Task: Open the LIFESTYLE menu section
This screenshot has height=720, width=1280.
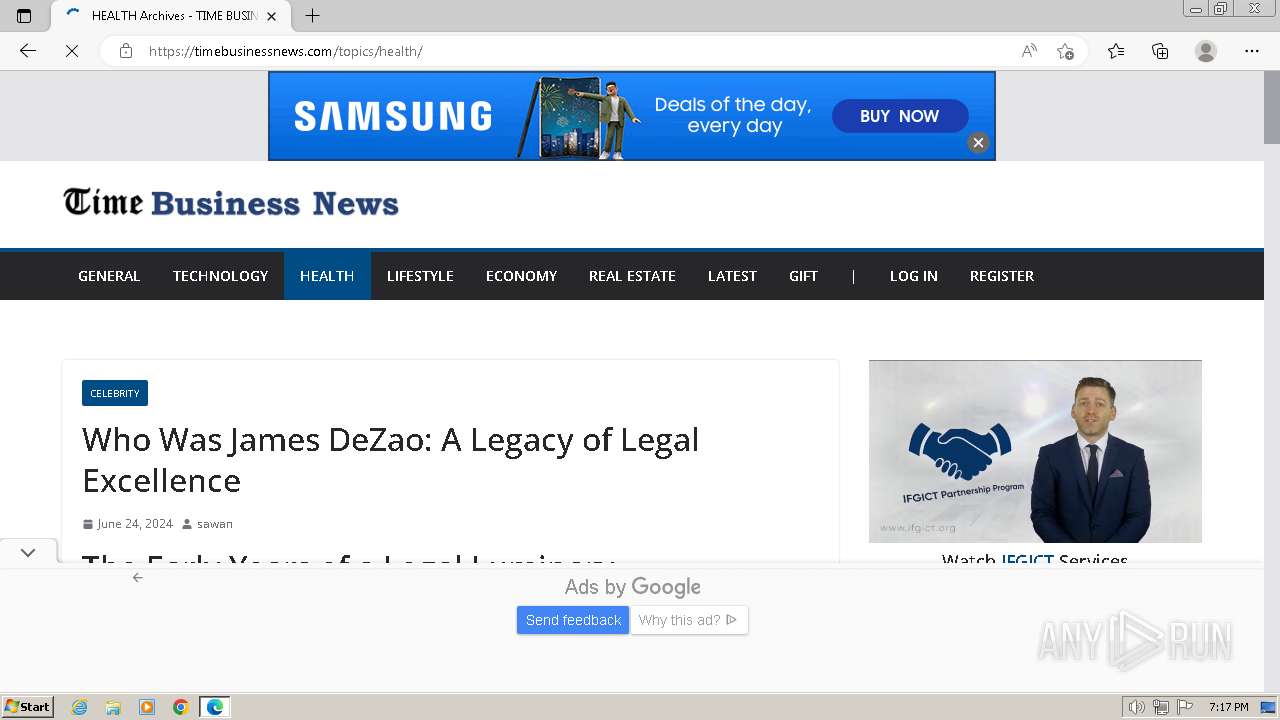Action: click(x=420, y=276)
